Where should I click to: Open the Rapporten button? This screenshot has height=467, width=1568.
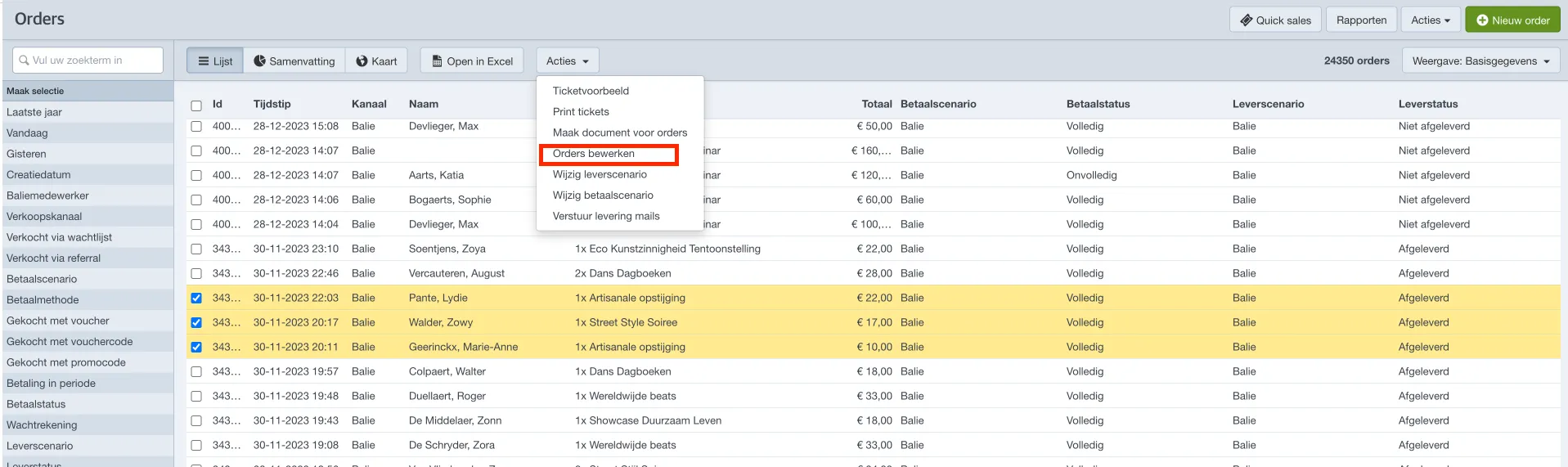click(1361, 20)
